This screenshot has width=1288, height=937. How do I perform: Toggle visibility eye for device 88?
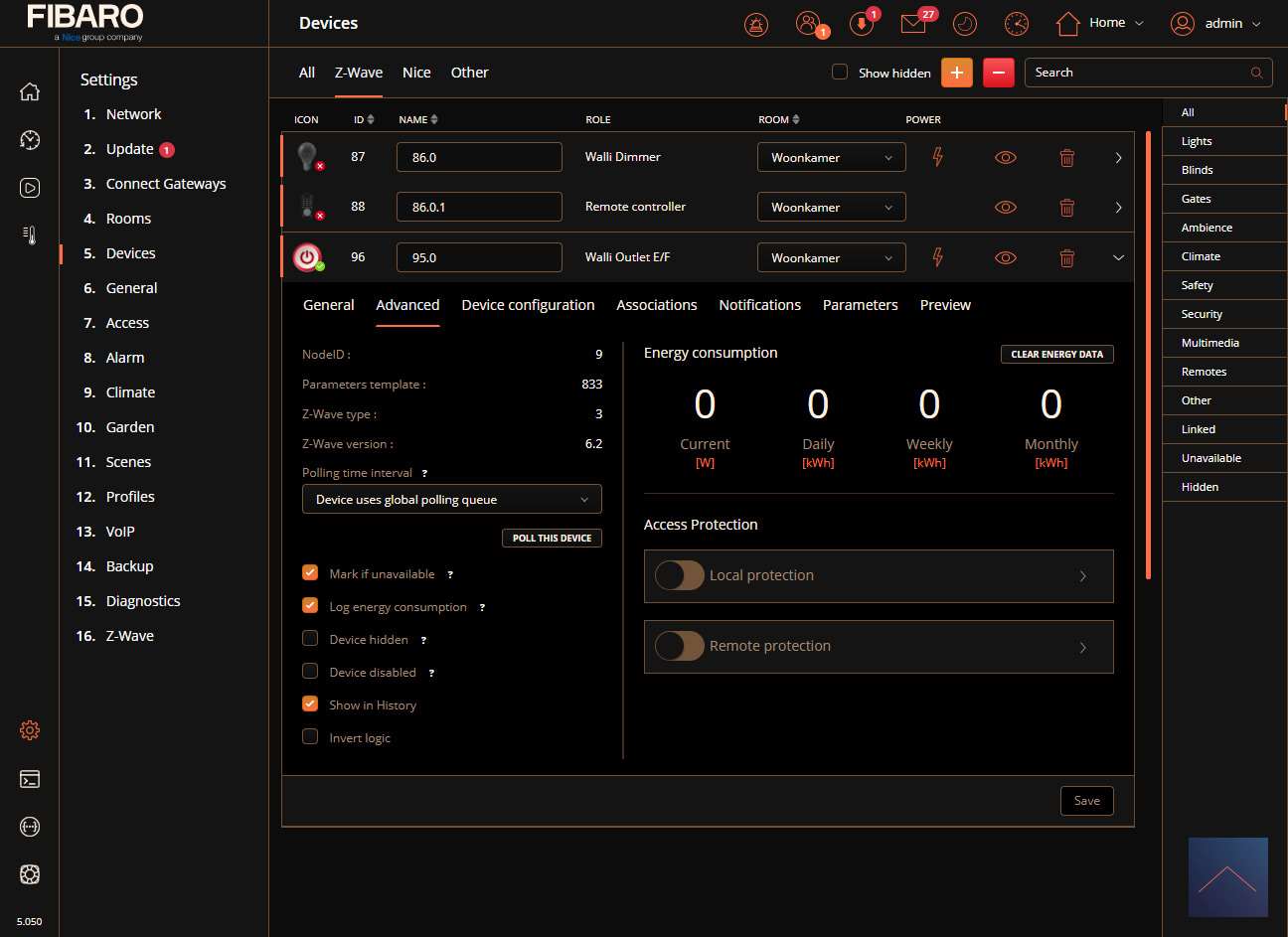click(x=1005, y=208)
